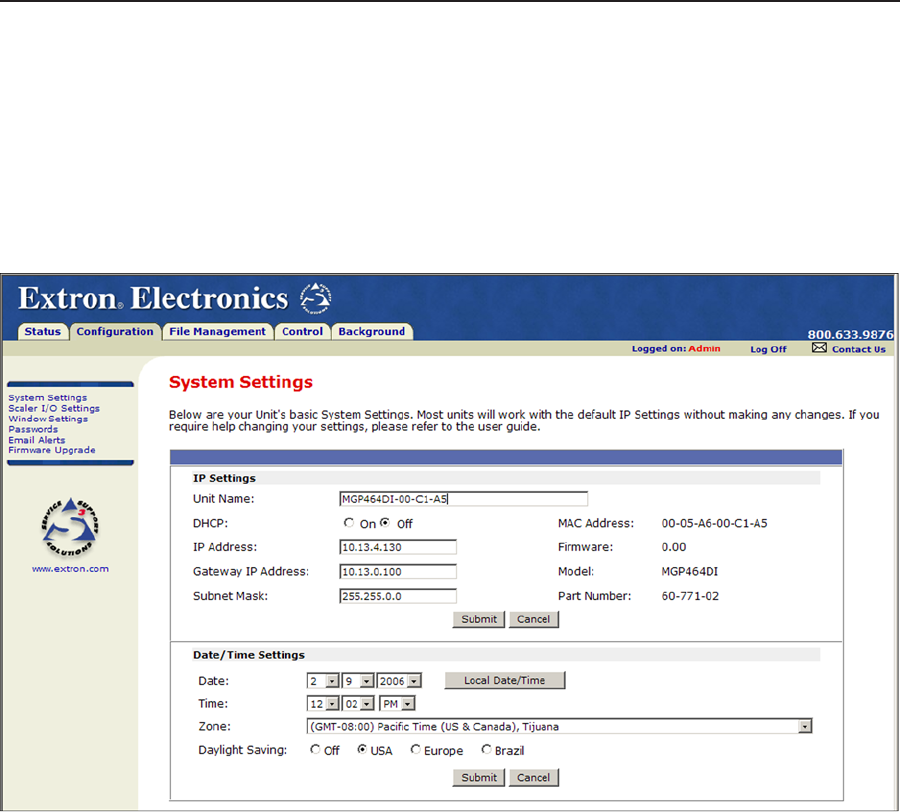Click the Gateway IP Address field

pos(398,572)
